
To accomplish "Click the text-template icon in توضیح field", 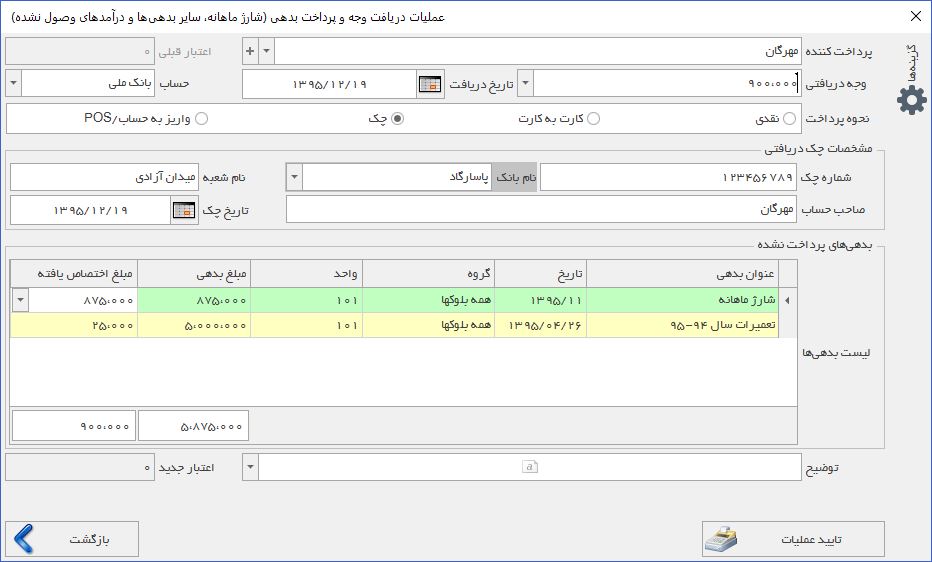I will point(530,467).
